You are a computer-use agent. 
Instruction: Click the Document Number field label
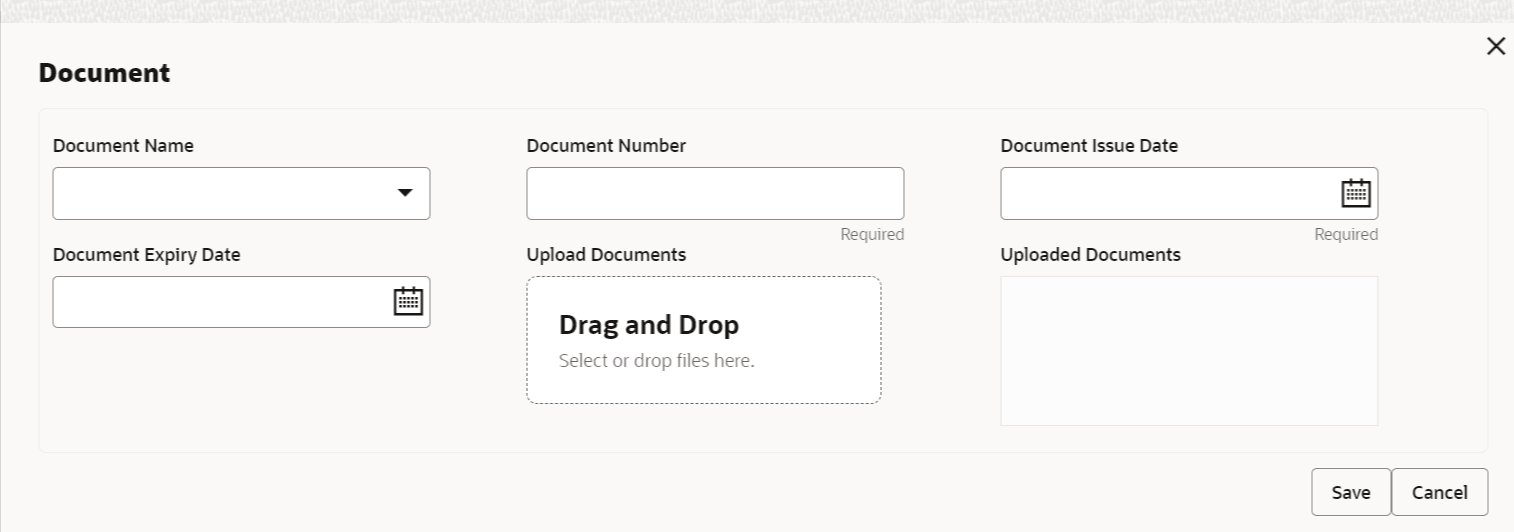pyautogui.click(x=606, y=146)
